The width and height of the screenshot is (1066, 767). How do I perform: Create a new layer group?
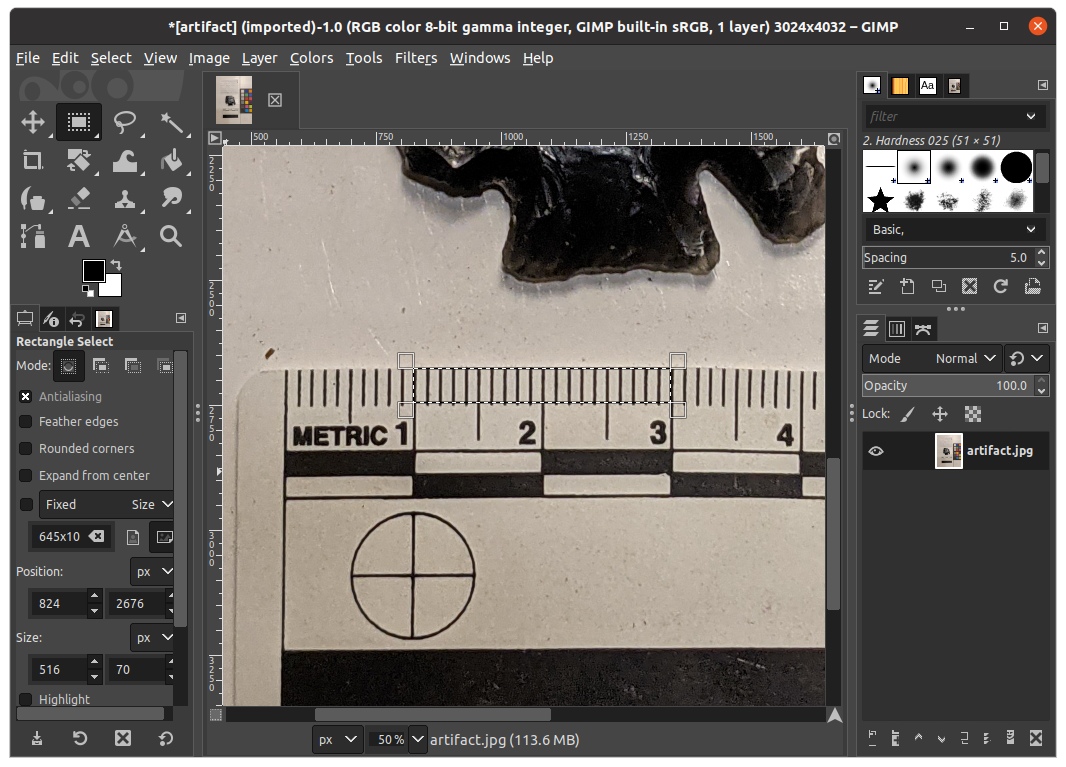(895, 738)
